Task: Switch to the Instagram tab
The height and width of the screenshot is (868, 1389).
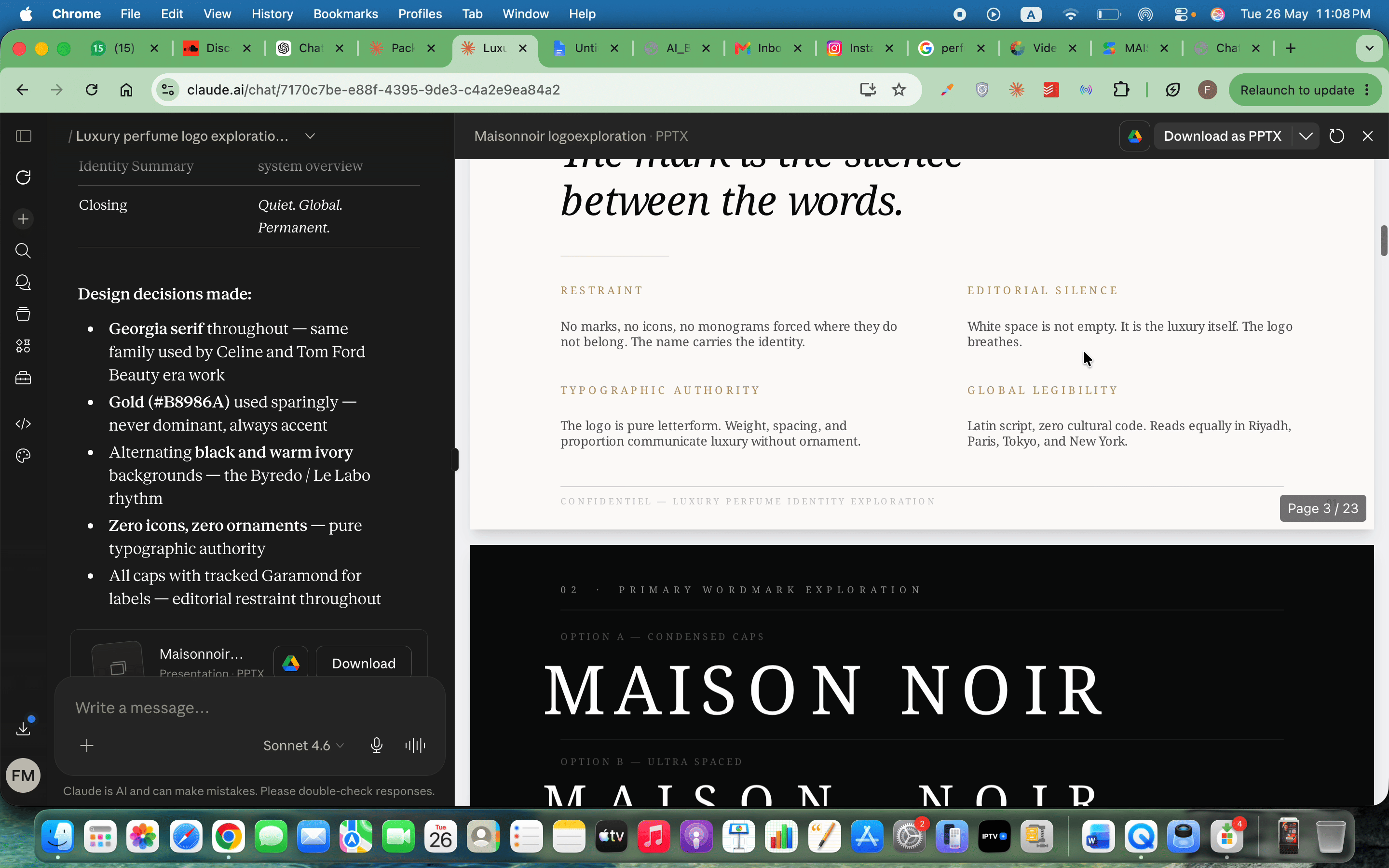Action: pos(860,48)
